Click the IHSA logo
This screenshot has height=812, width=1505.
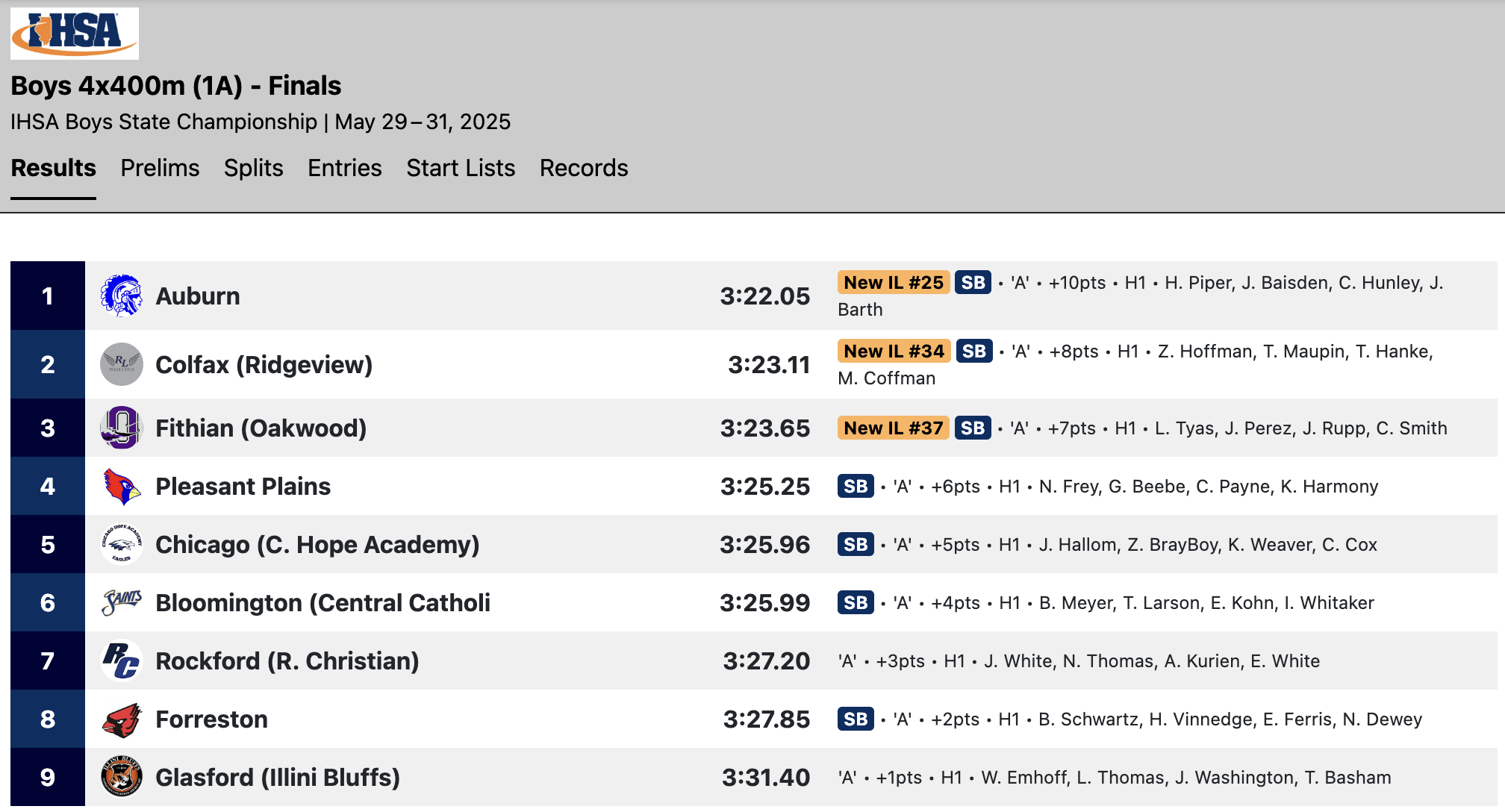pos(75,34)
